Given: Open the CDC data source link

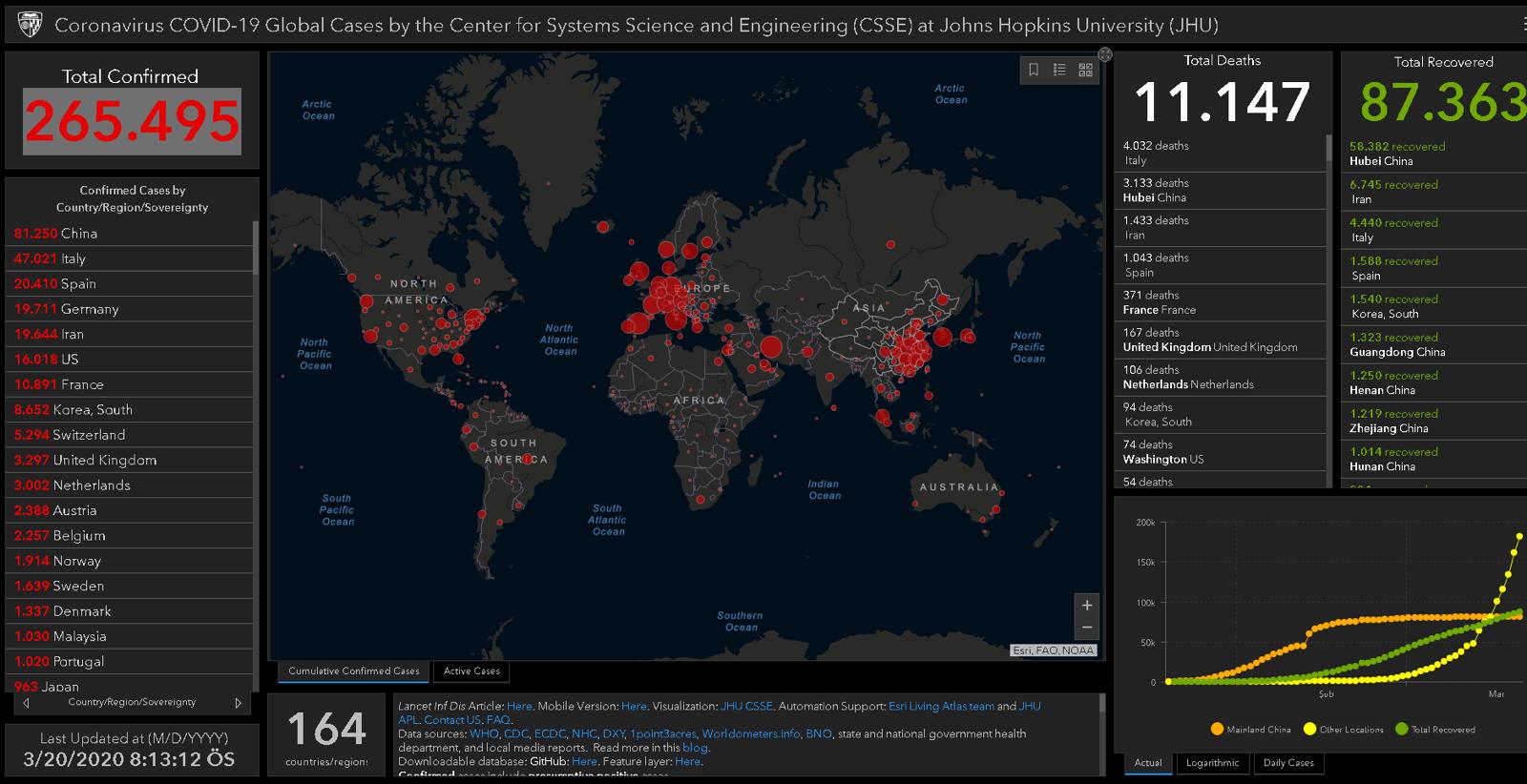Looking at the screenshot, I should (x=515, y=734).
